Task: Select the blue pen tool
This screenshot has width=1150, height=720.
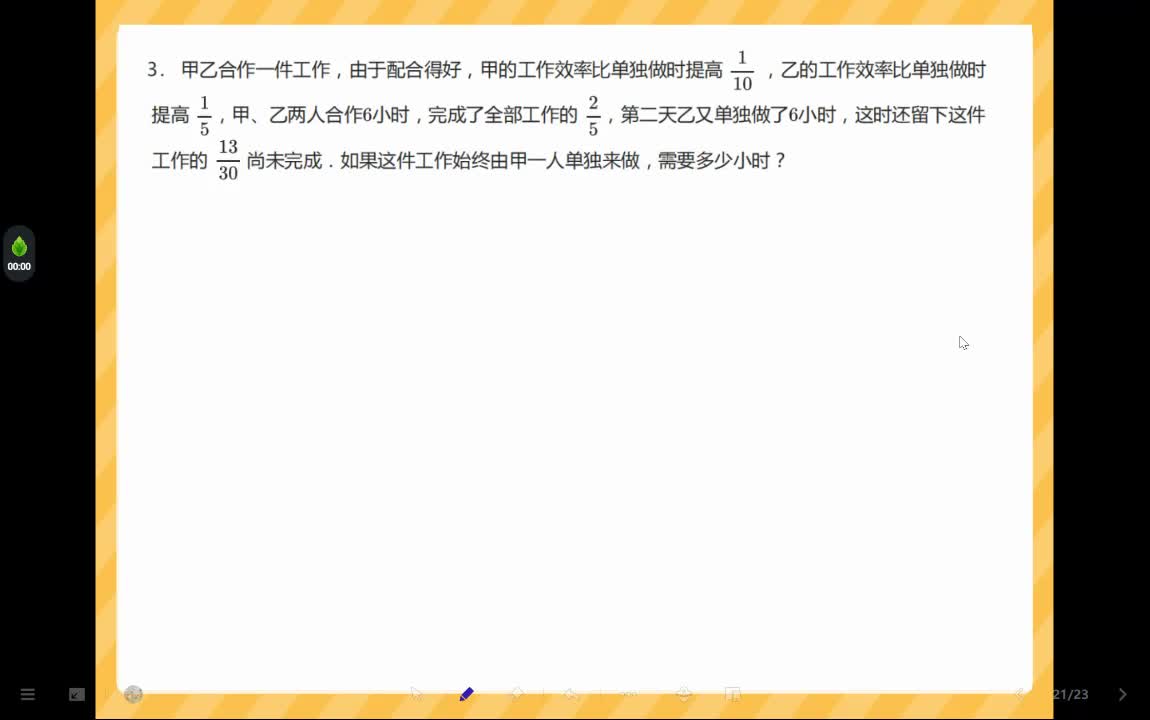Action: click(x=466, y=694)
